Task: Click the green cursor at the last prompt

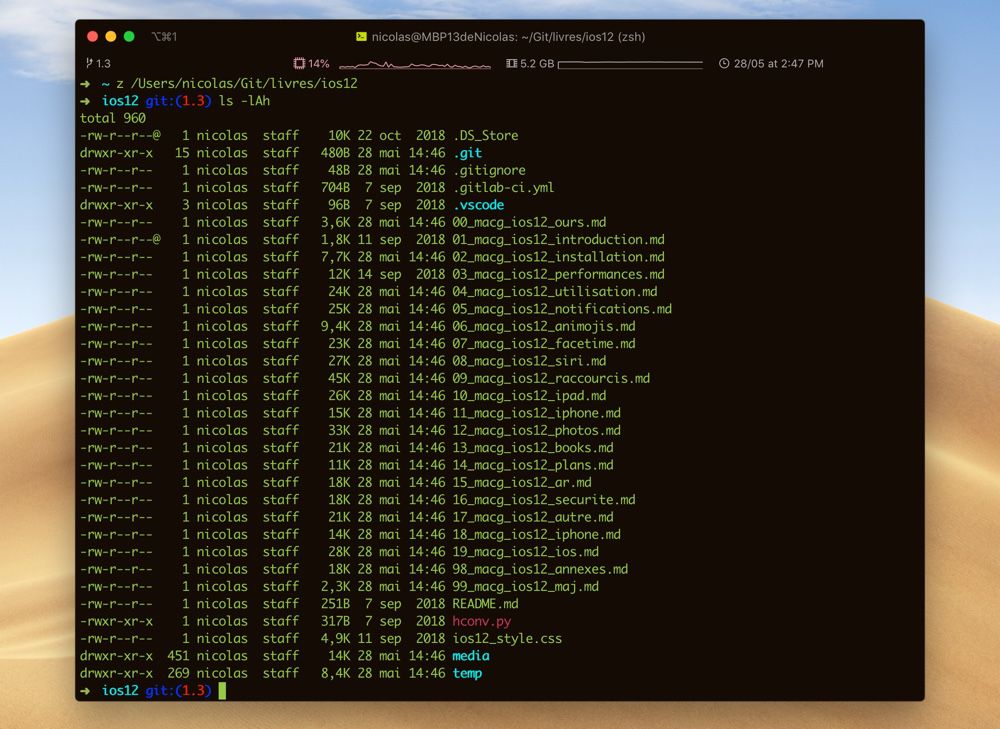Action: (x=222, y=690)
